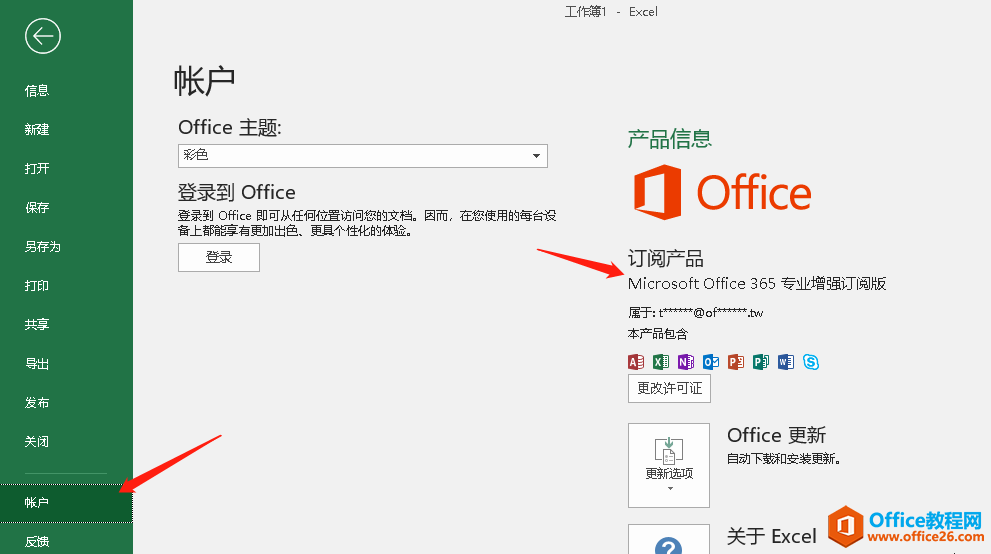Image resolution: width=991 pixels, height=554 pixels.
Task: Click the Word app icon
Action: 786,362
